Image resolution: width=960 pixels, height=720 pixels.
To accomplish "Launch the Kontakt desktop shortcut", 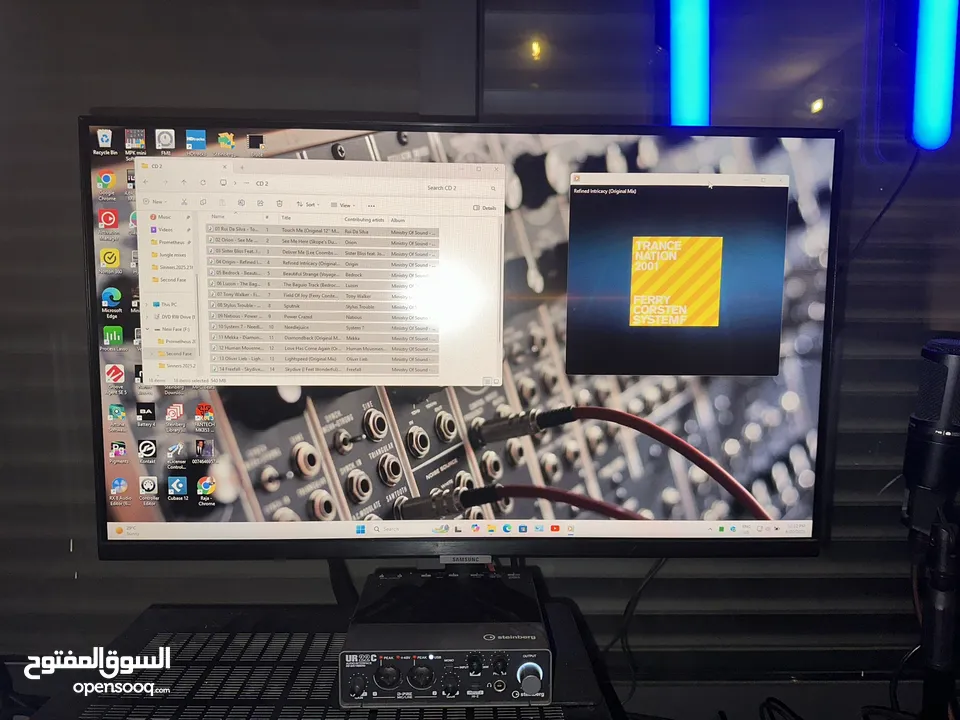I will pos(147,451).
